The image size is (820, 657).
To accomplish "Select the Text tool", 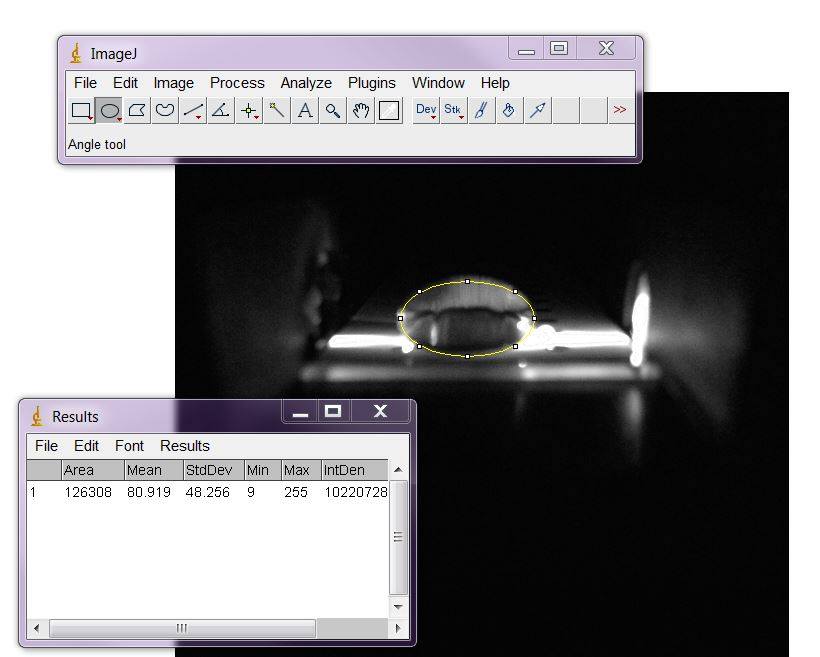I will coord(305,110).
